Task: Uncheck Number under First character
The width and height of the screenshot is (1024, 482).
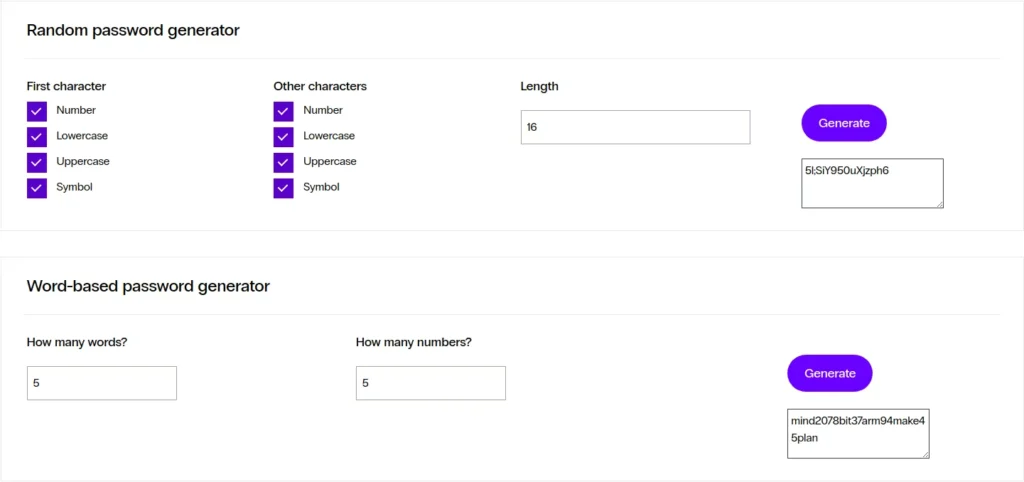Action: tap(37, 111)
